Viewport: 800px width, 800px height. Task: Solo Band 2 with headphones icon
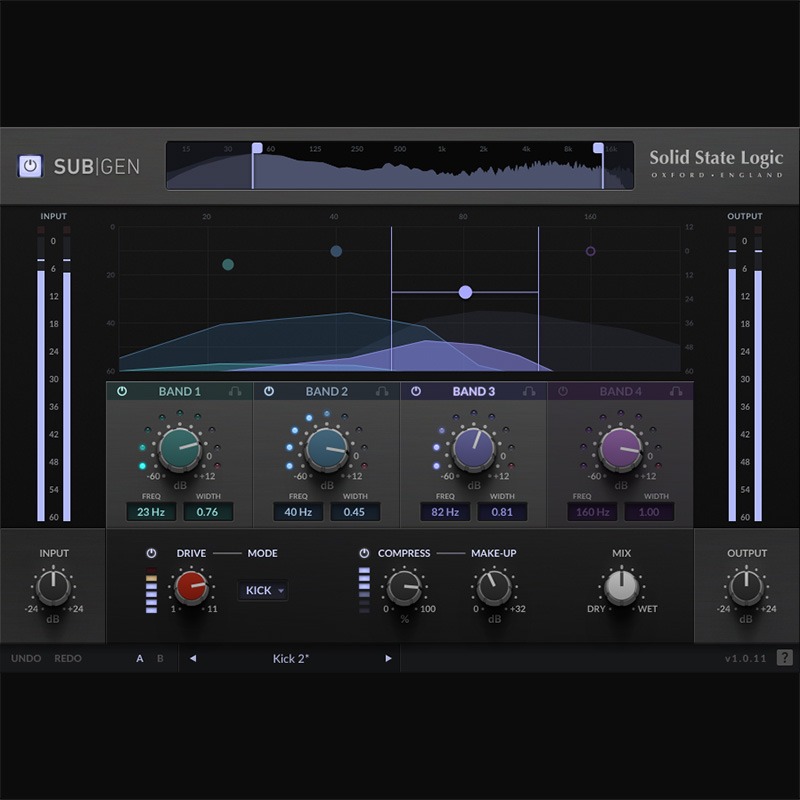point(382,391)
